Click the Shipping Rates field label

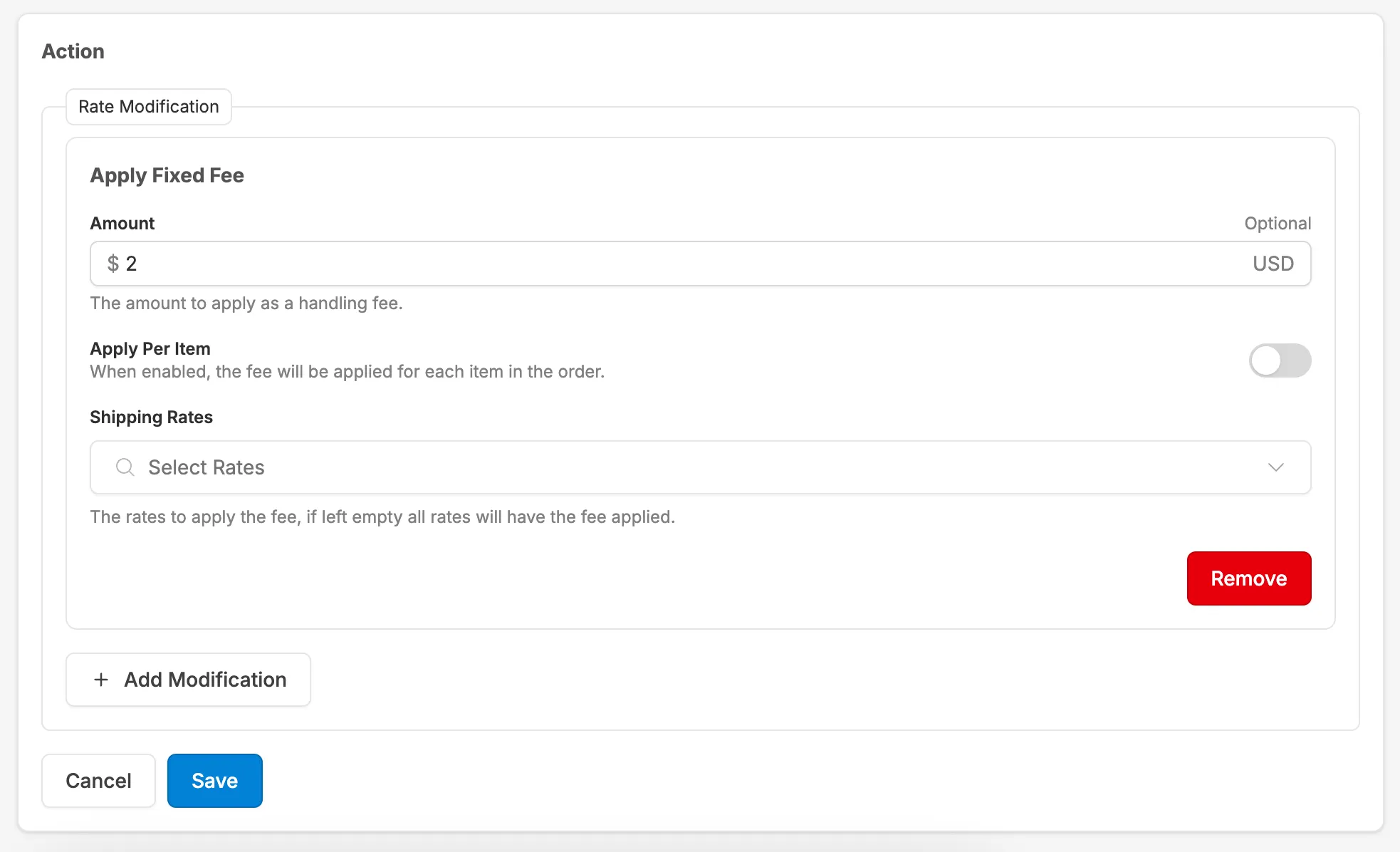click(x=151, y=417)
